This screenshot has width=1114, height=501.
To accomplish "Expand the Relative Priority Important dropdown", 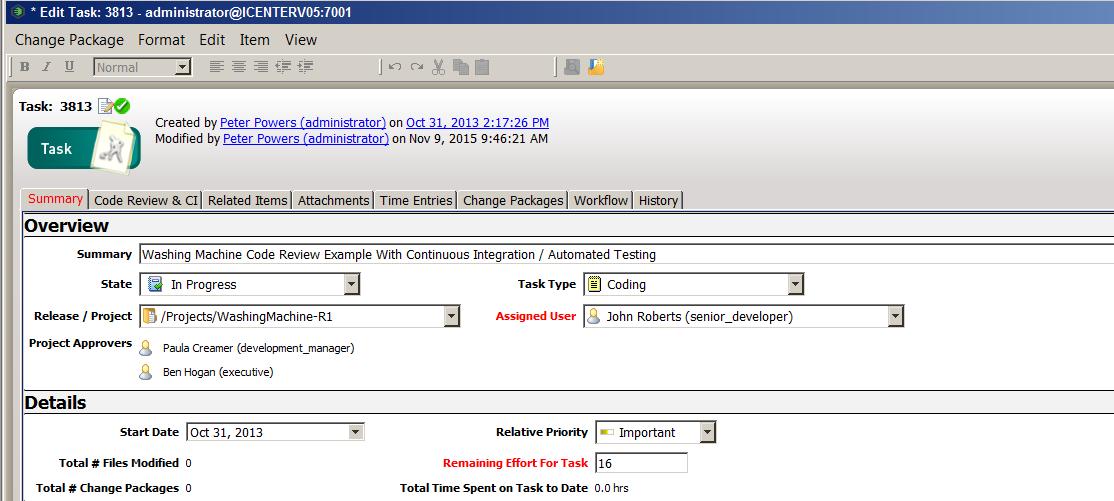I will click(x=707, y=433).
